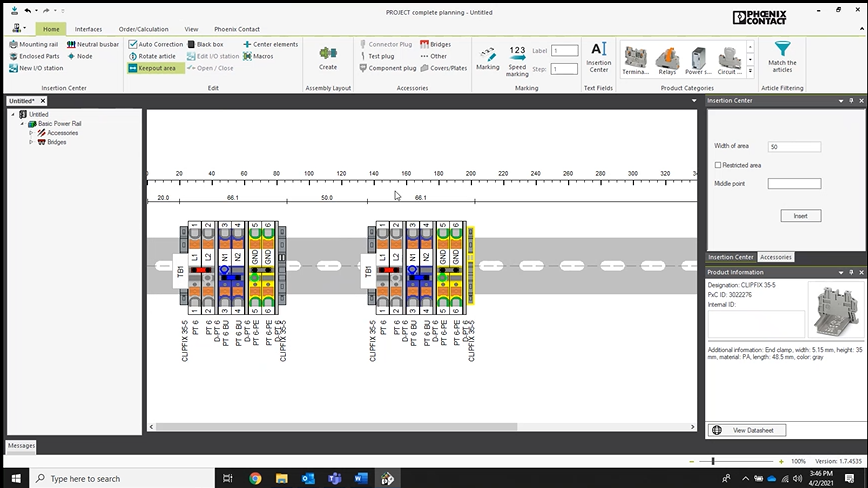Choose Circuit breakers product category

click(x=730, y=60)
